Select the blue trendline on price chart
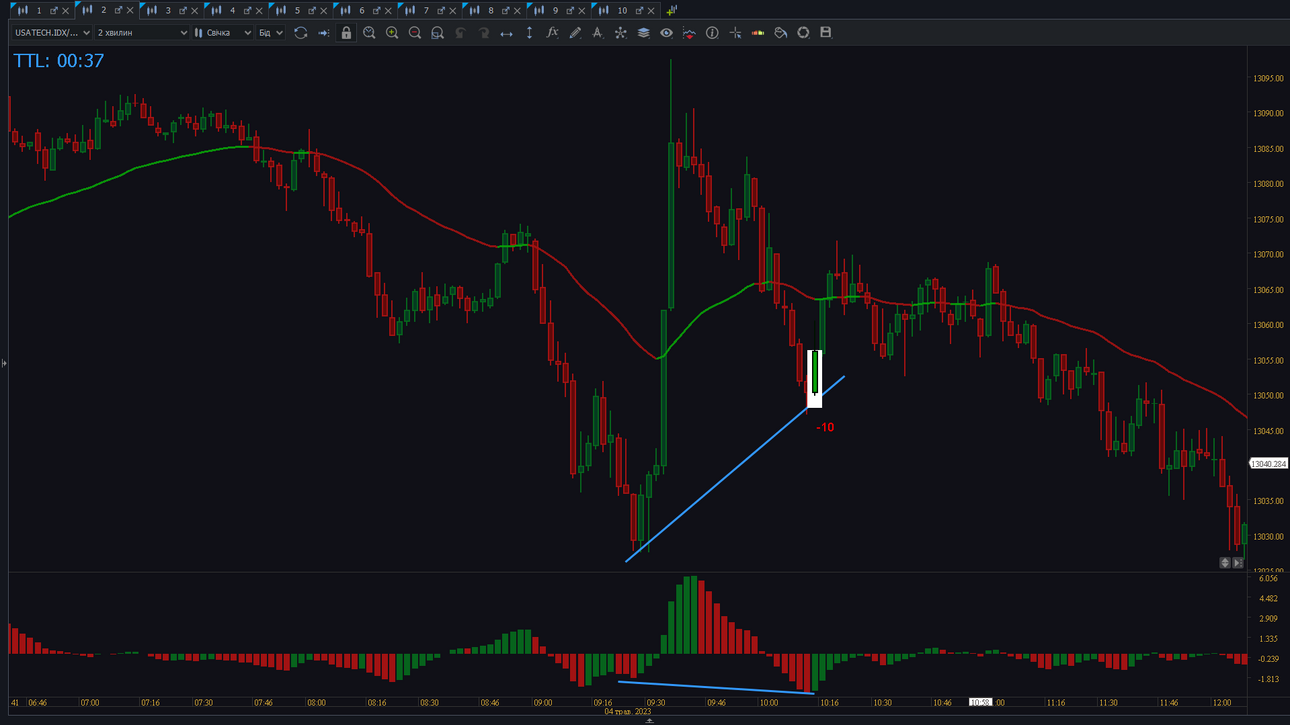Screen dimensions: 1290x725 pyautogui.click(x=735, y=469)
